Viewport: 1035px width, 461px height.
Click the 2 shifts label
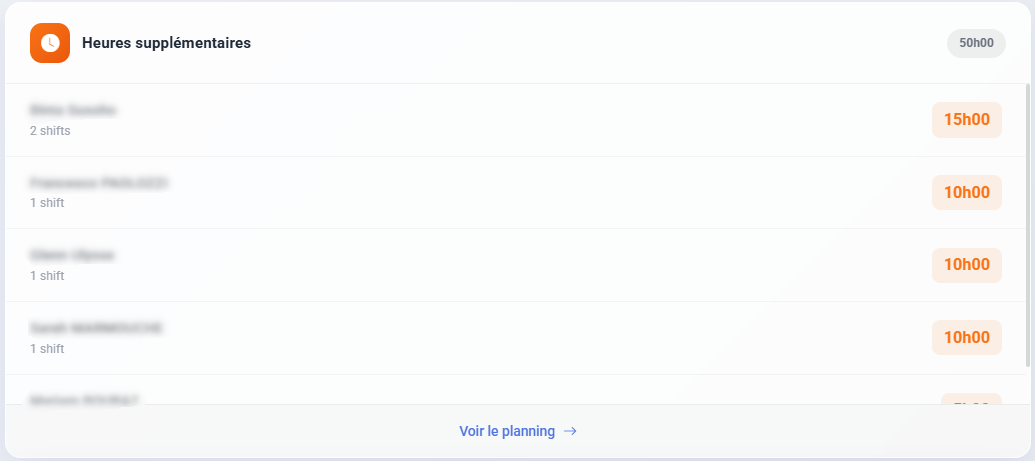pyautogui.click(x=50, y=131)
